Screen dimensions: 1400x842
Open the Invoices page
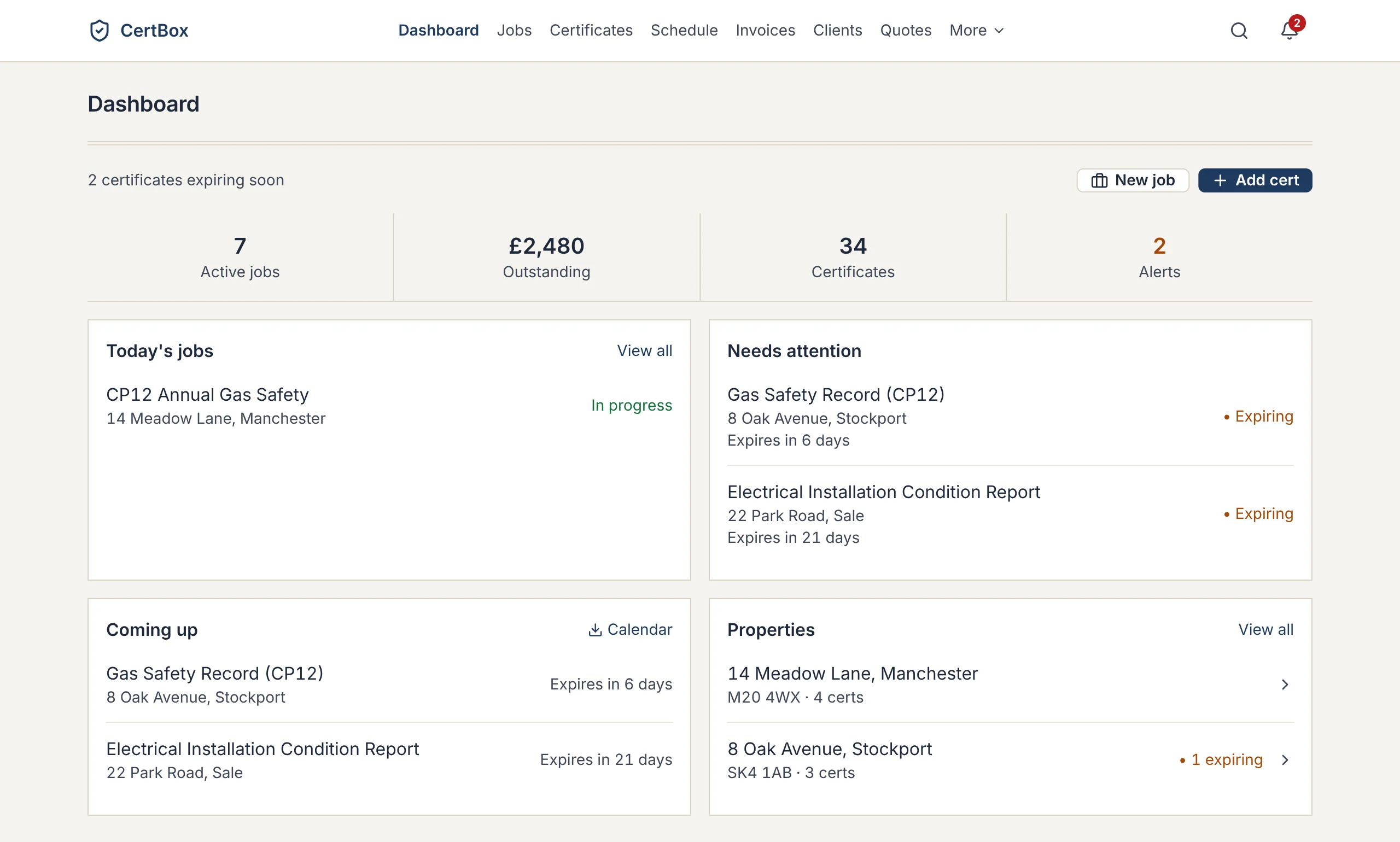click(x=765, y=31)
